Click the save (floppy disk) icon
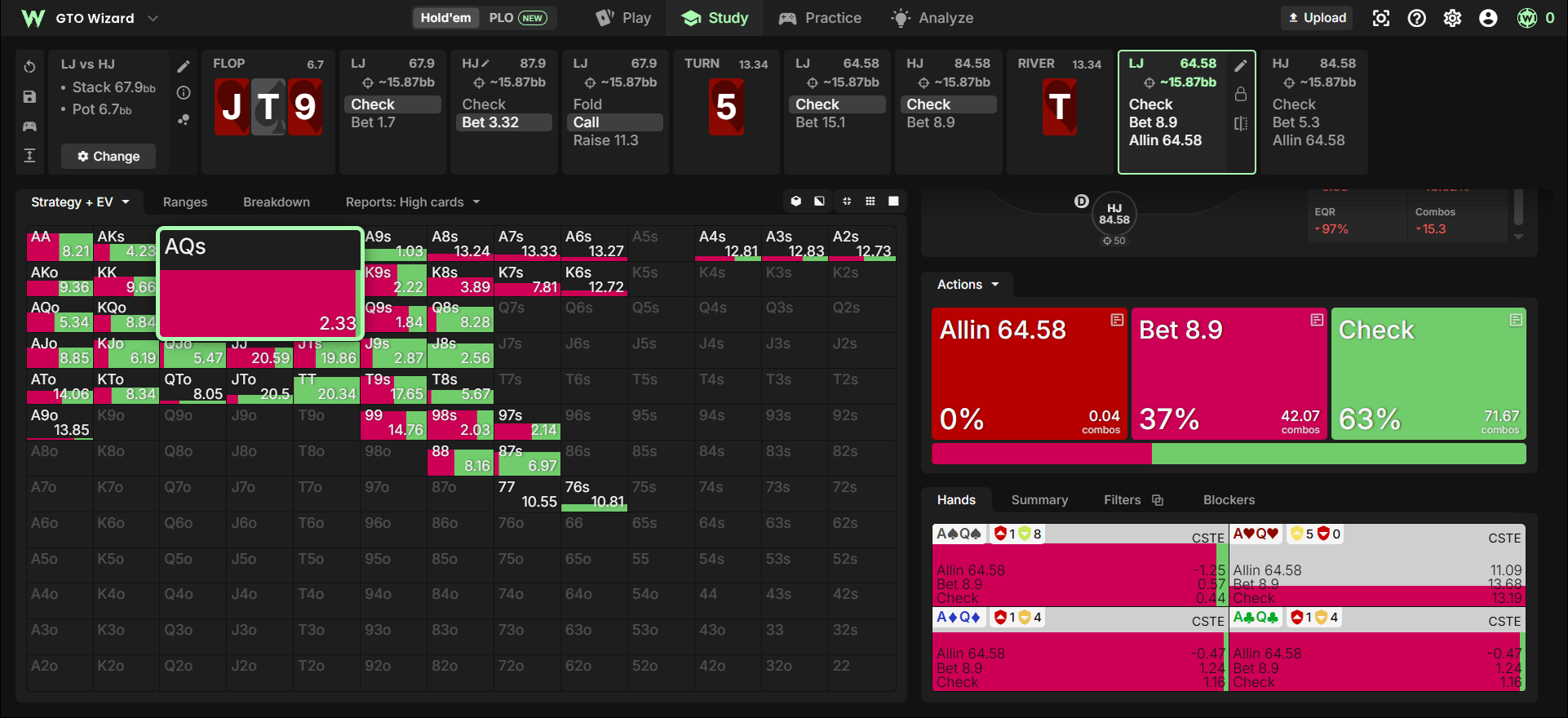Image resolution: width=1568 pixels, height=718 pixels. click(x=29, y=97)
